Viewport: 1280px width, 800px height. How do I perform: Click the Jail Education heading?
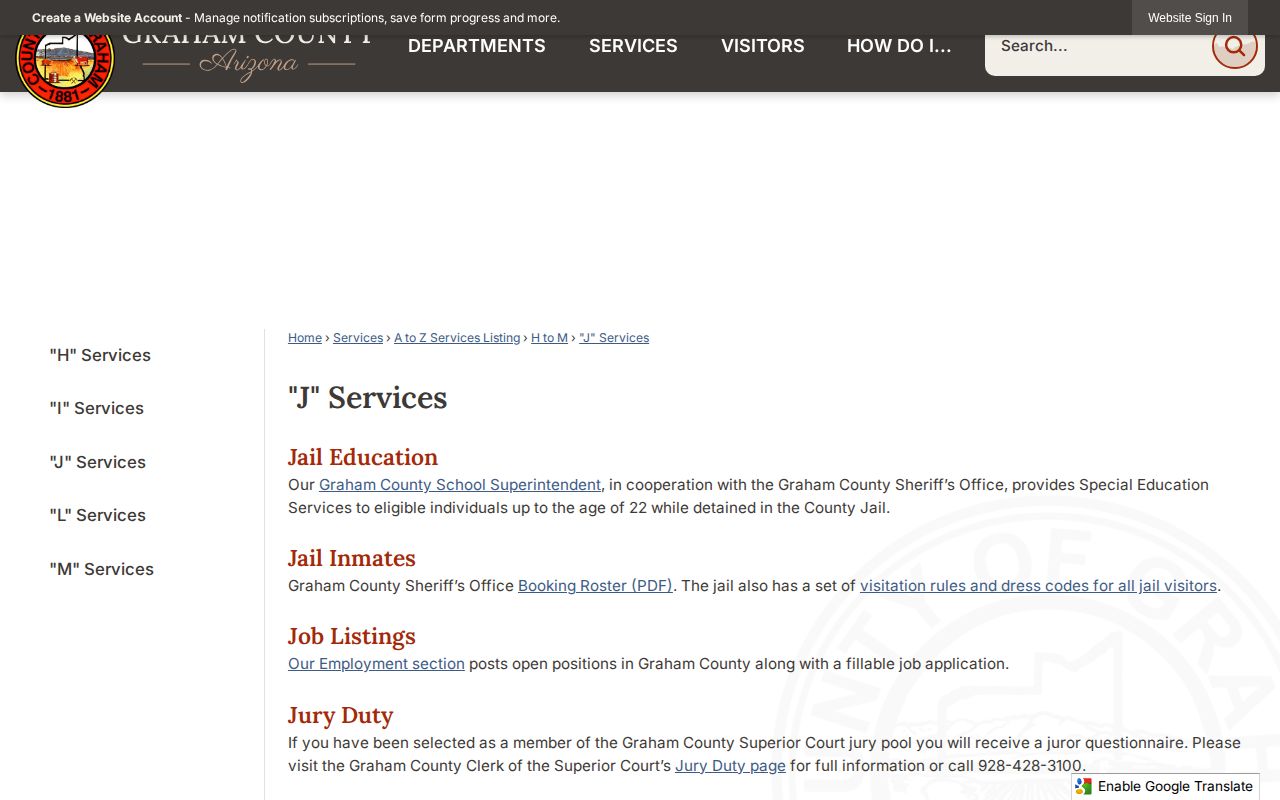(363, 457)
